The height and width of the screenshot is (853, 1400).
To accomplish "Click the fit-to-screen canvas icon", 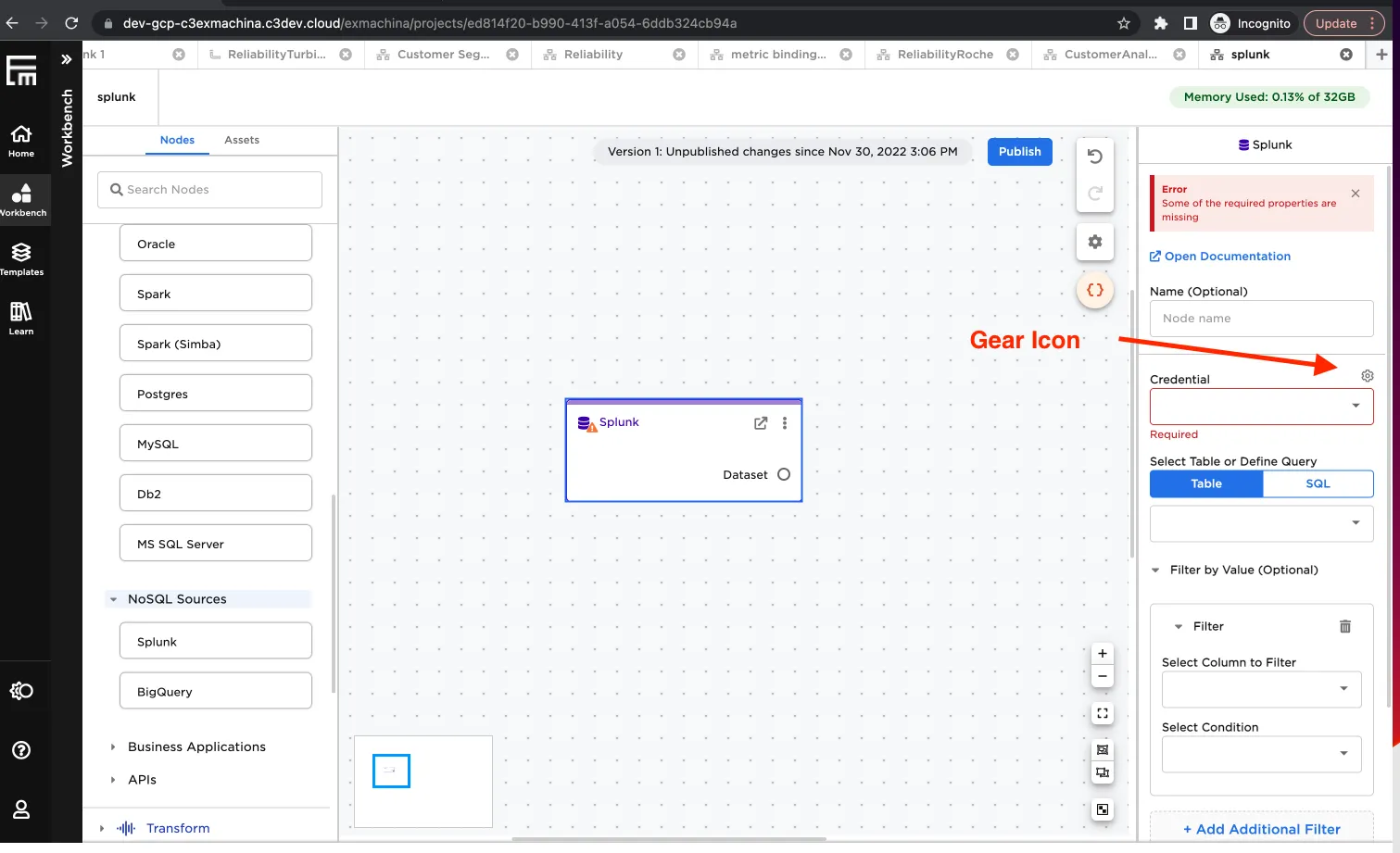I will coord(1102,713).
